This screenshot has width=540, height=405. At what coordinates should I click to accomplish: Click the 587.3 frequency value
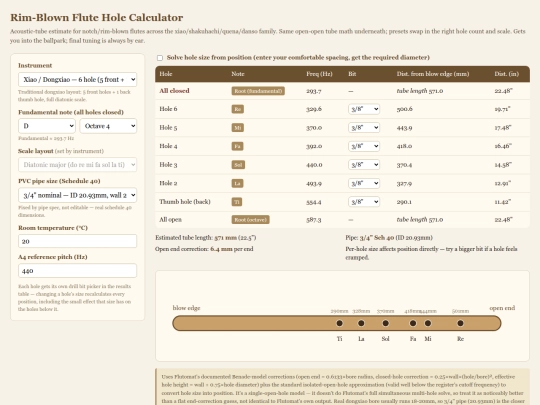coord(314,220)
